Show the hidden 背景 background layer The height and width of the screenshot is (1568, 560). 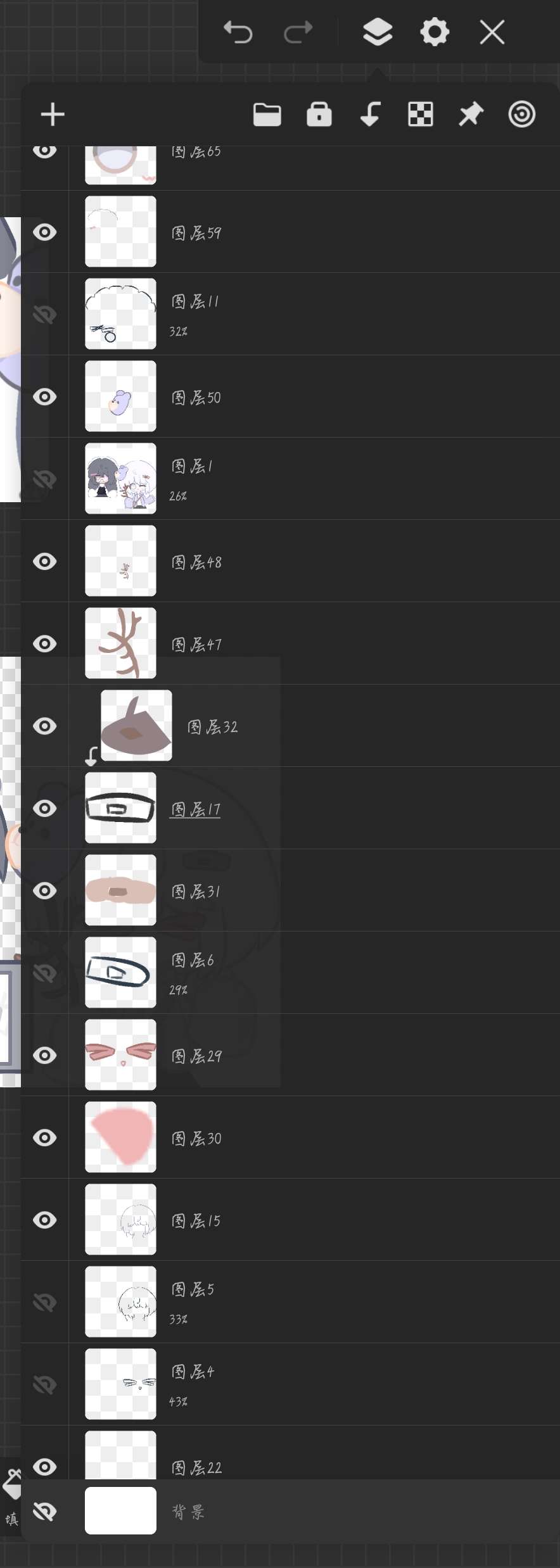[x=45, y=1512]
